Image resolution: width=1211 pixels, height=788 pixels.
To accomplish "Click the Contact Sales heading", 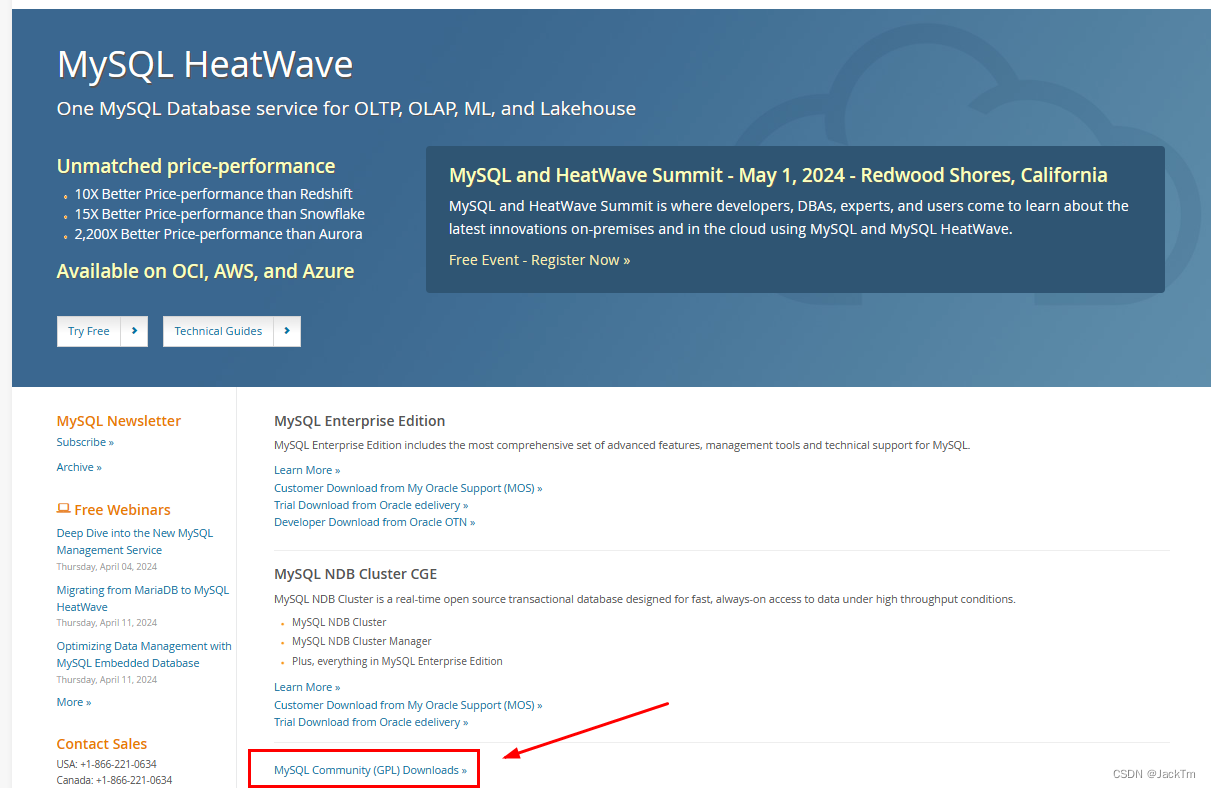I will (x=102, y=744).
